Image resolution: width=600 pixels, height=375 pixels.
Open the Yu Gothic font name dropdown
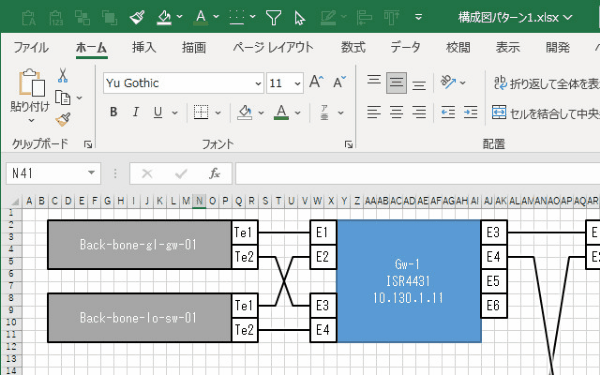(258, 83)
